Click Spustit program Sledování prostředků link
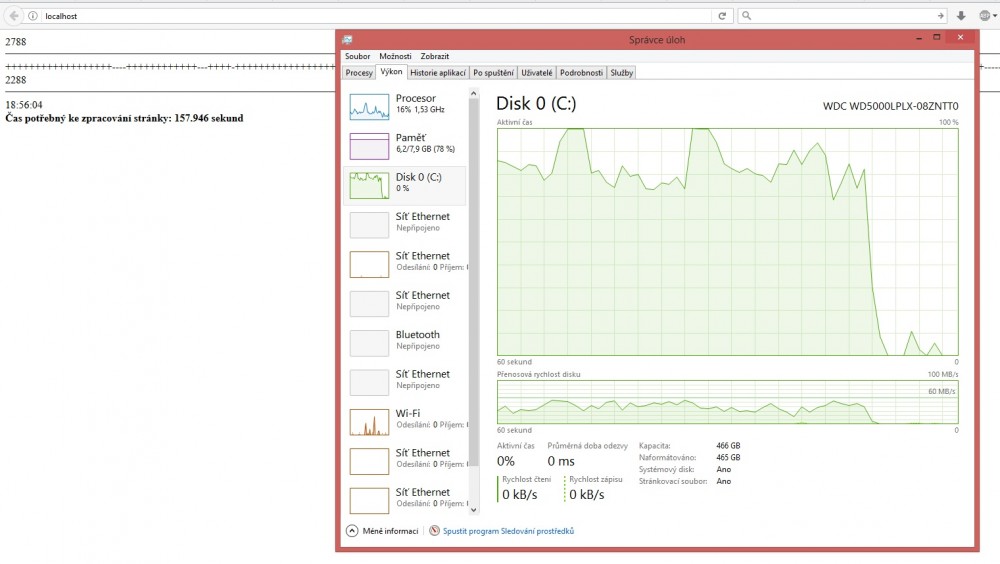This screenshot has width=1000, height=564. (508, 531)
